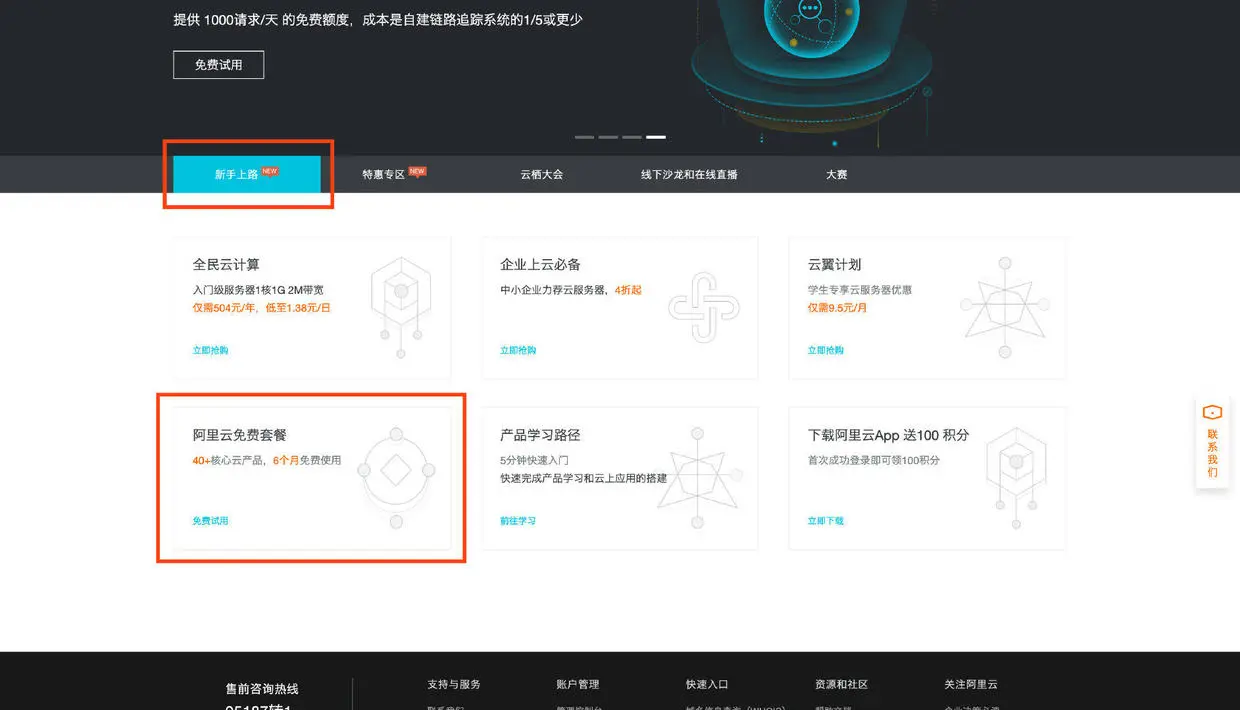Click the 5分钟快速入门 text
The height and width of the screenshot is (710, 1240).
coord(534,461)
